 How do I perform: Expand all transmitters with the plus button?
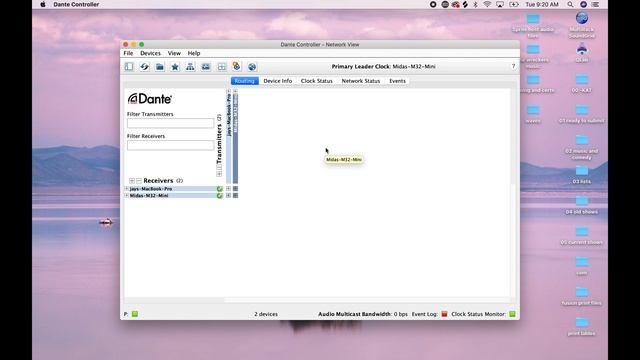click(x=219, y=174)
